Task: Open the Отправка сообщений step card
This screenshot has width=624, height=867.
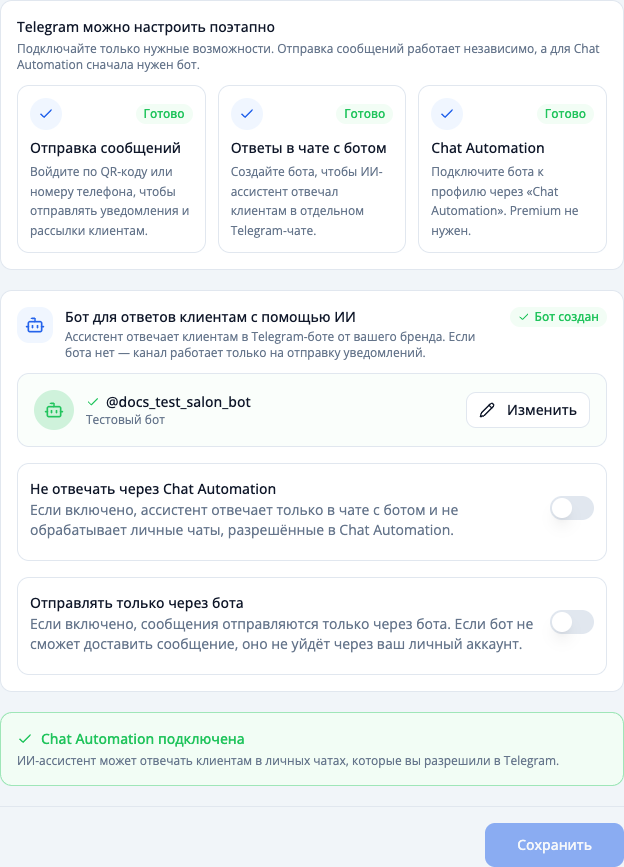Action: tap(112, 169)
